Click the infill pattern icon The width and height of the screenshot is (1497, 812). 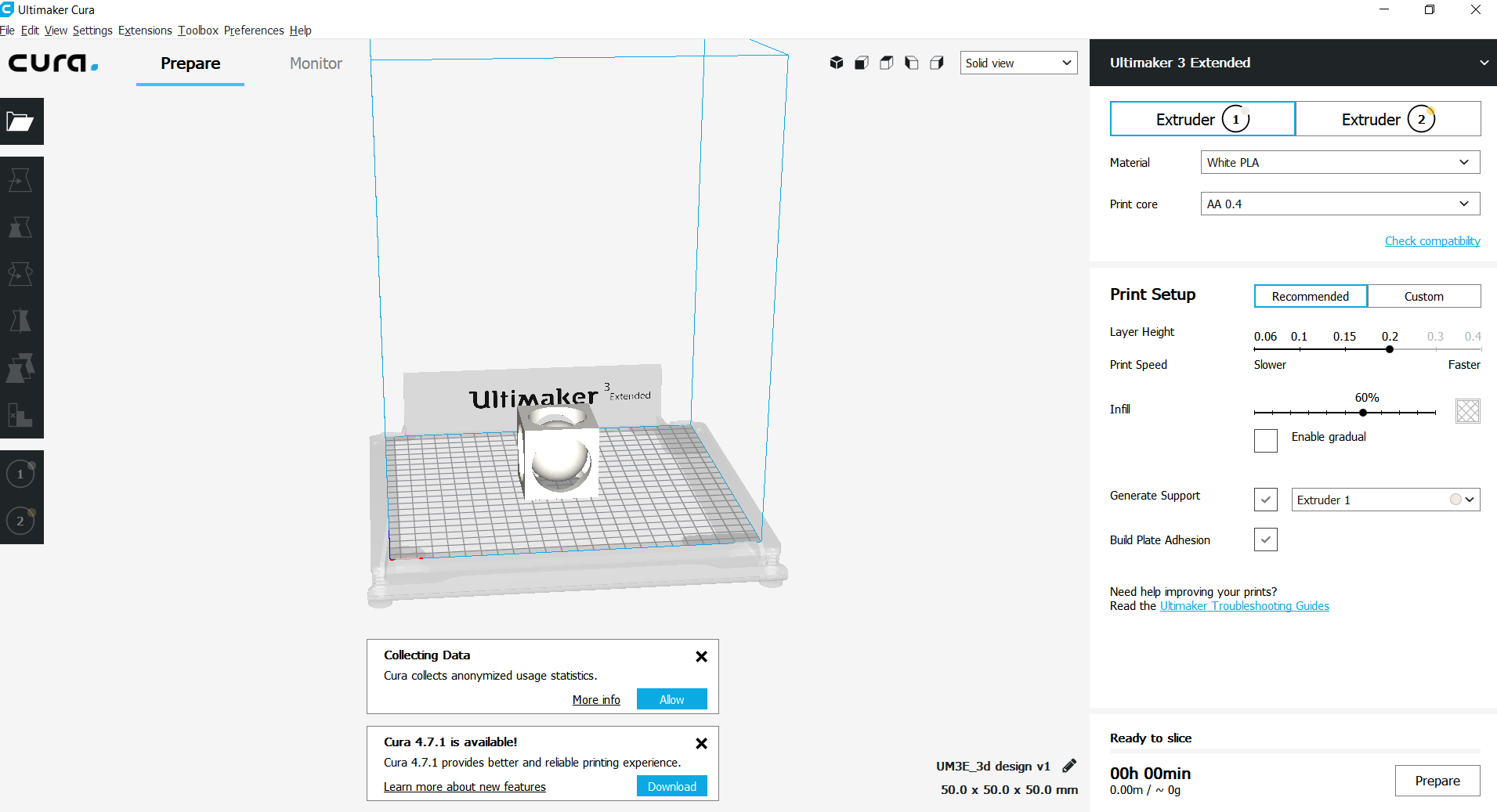(1468, 410)
